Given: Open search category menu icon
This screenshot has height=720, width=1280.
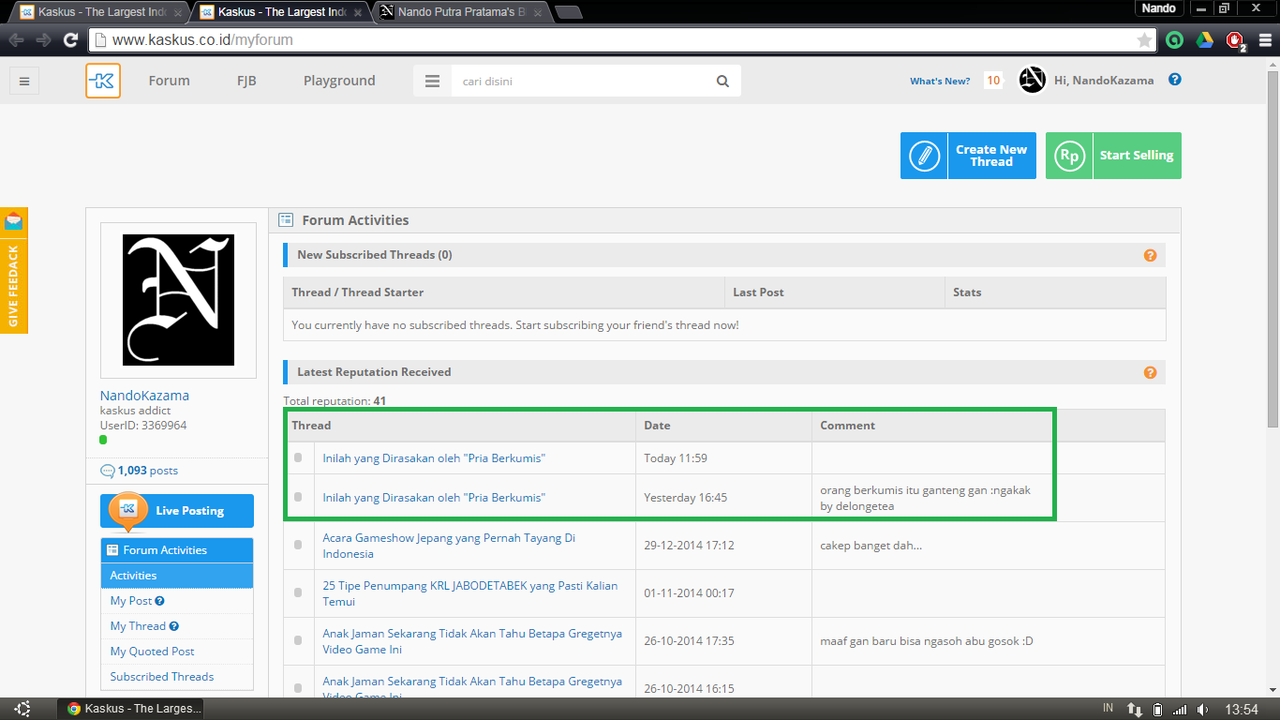Looking at the screenshot, I should (432, 81).
